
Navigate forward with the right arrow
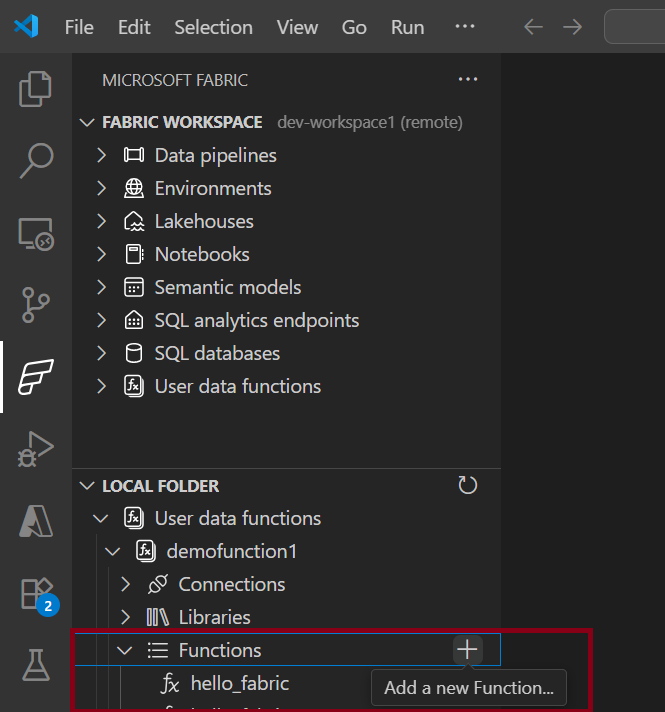coord(572,27)
